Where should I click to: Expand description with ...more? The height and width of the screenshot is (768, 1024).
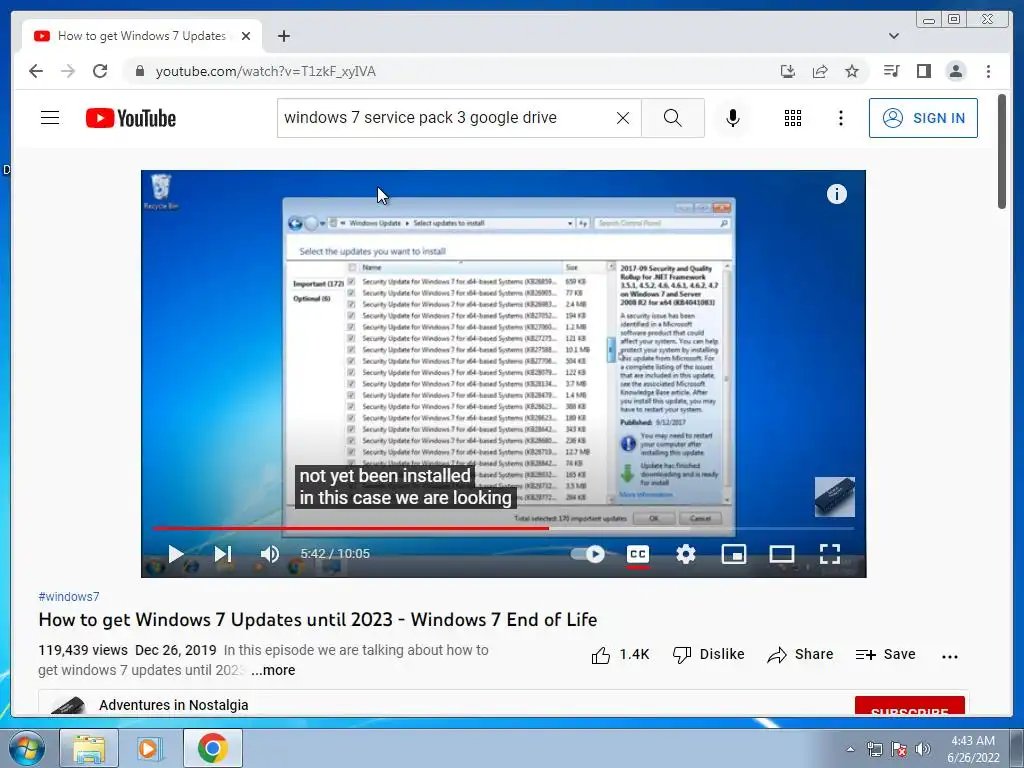273,670
